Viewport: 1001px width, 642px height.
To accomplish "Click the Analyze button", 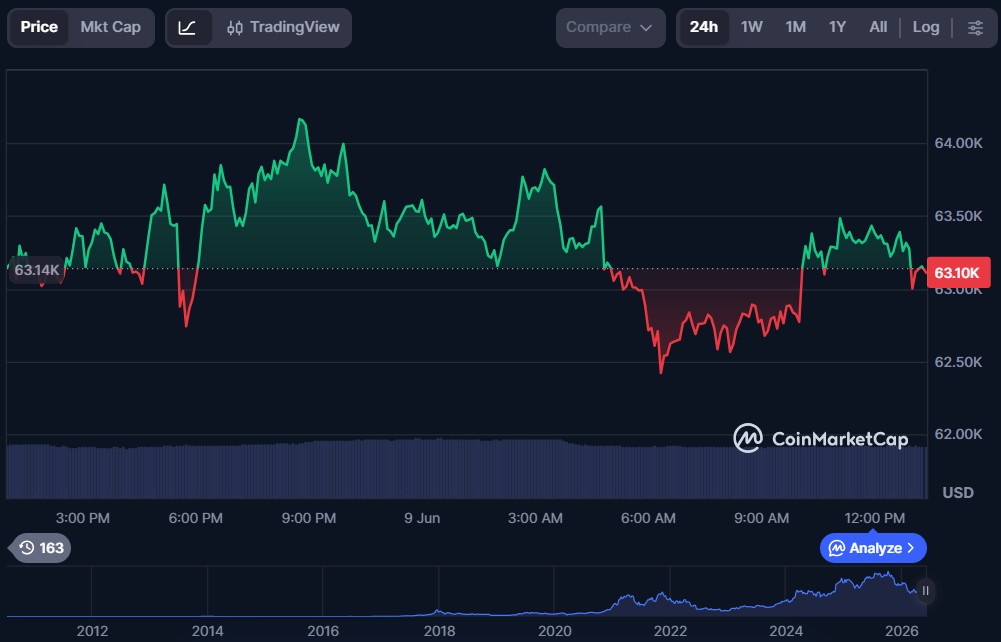I will click(x=873, y=548).
